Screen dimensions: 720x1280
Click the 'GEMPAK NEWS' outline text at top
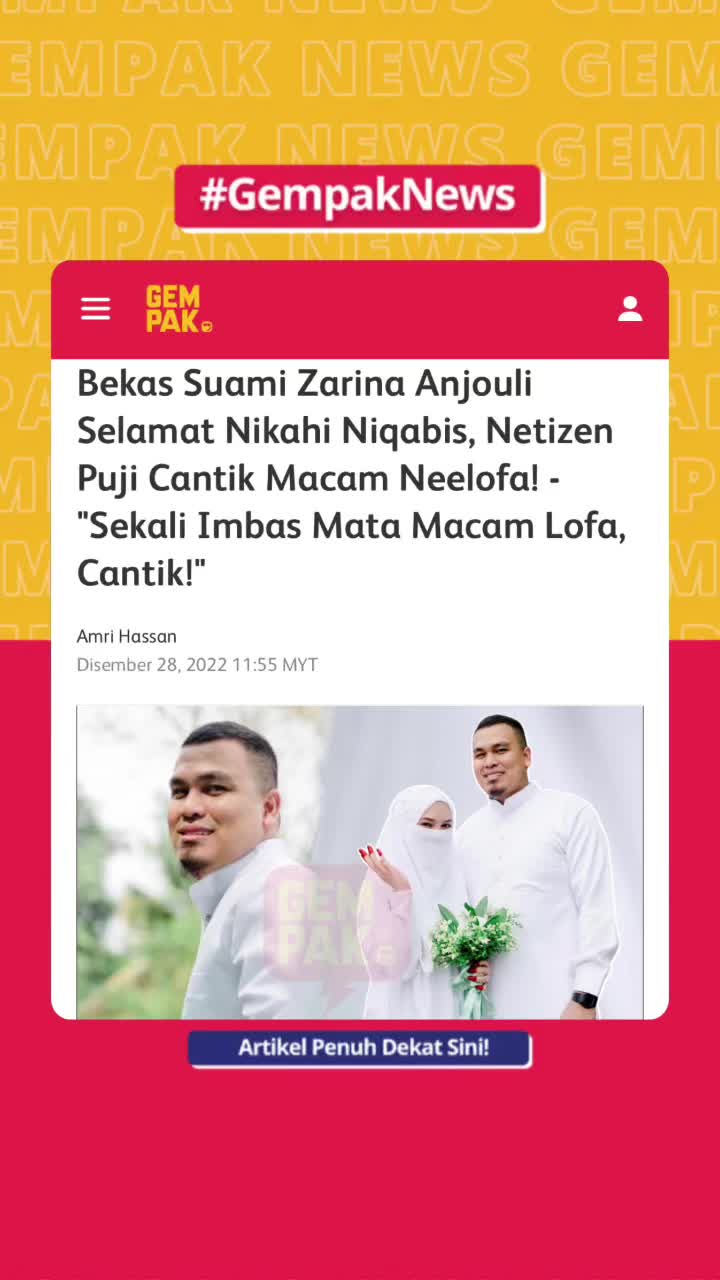click(265, 70)
